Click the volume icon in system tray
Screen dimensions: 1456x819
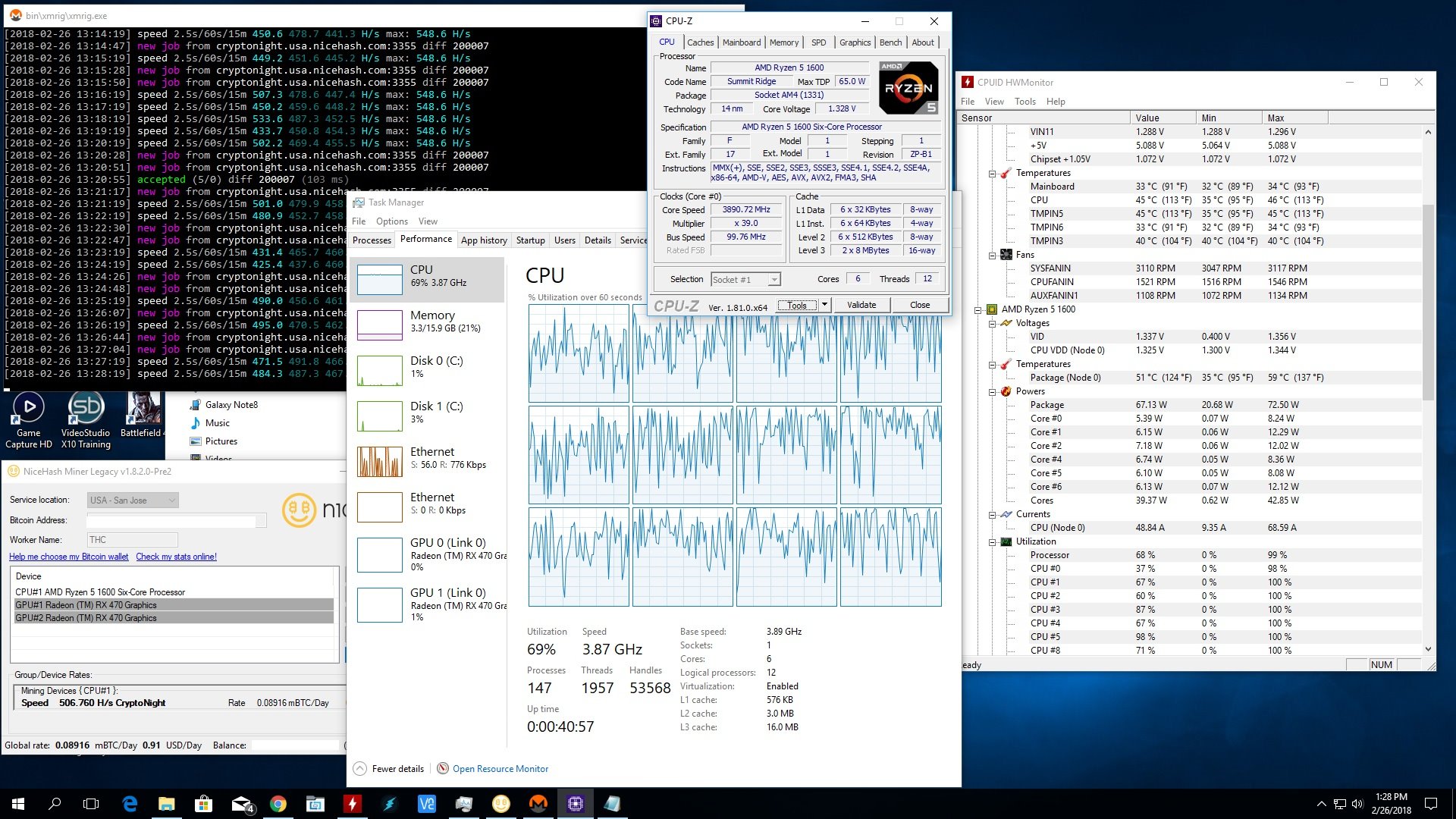click(1357, 804)
